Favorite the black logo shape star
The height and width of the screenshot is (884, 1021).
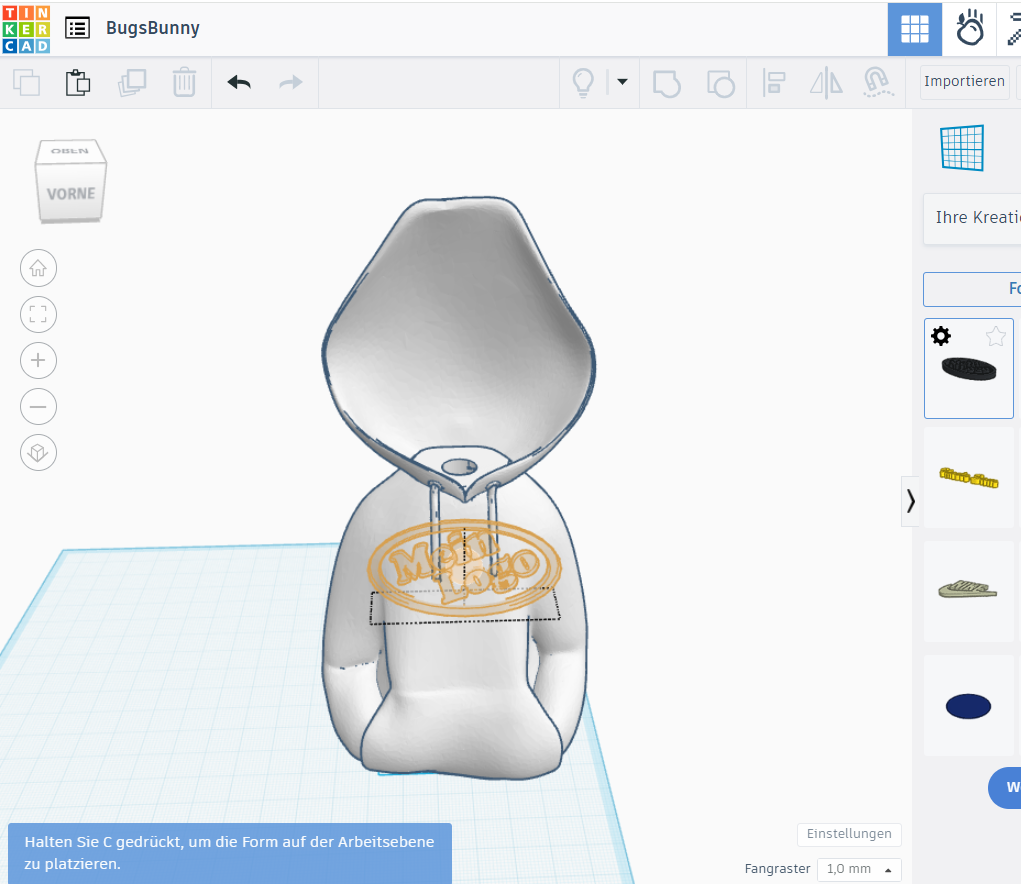996,337
